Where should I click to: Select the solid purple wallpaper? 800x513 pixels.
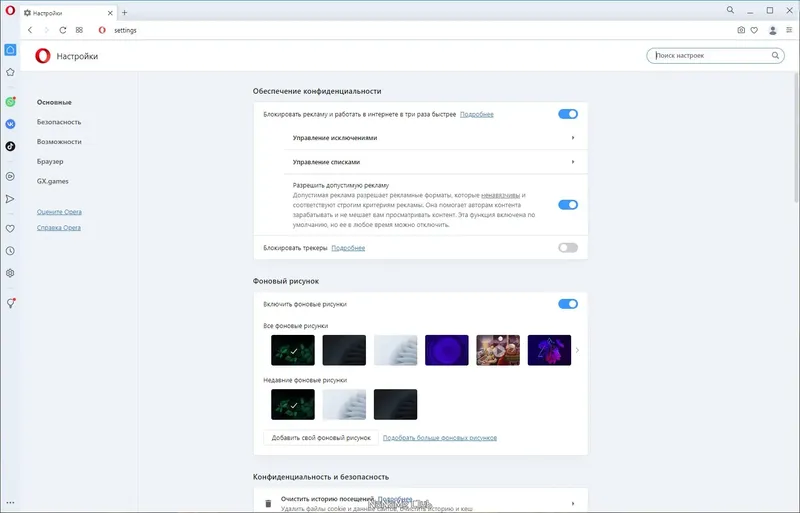pyautogui.click(x=446, y=350)
